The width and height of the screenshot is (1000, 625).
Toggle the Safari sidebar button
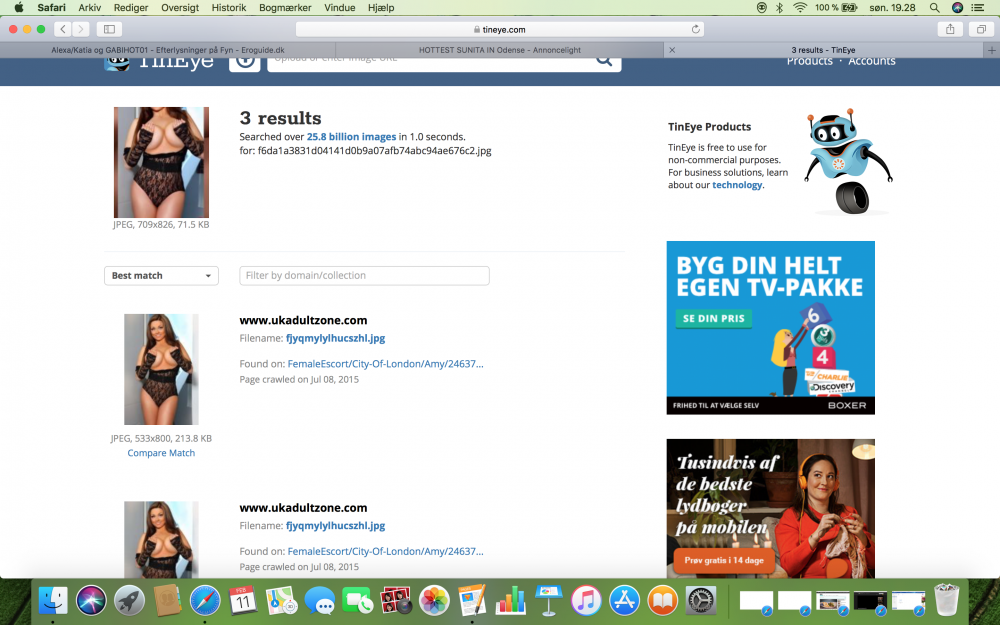click(x=109, y=29)
